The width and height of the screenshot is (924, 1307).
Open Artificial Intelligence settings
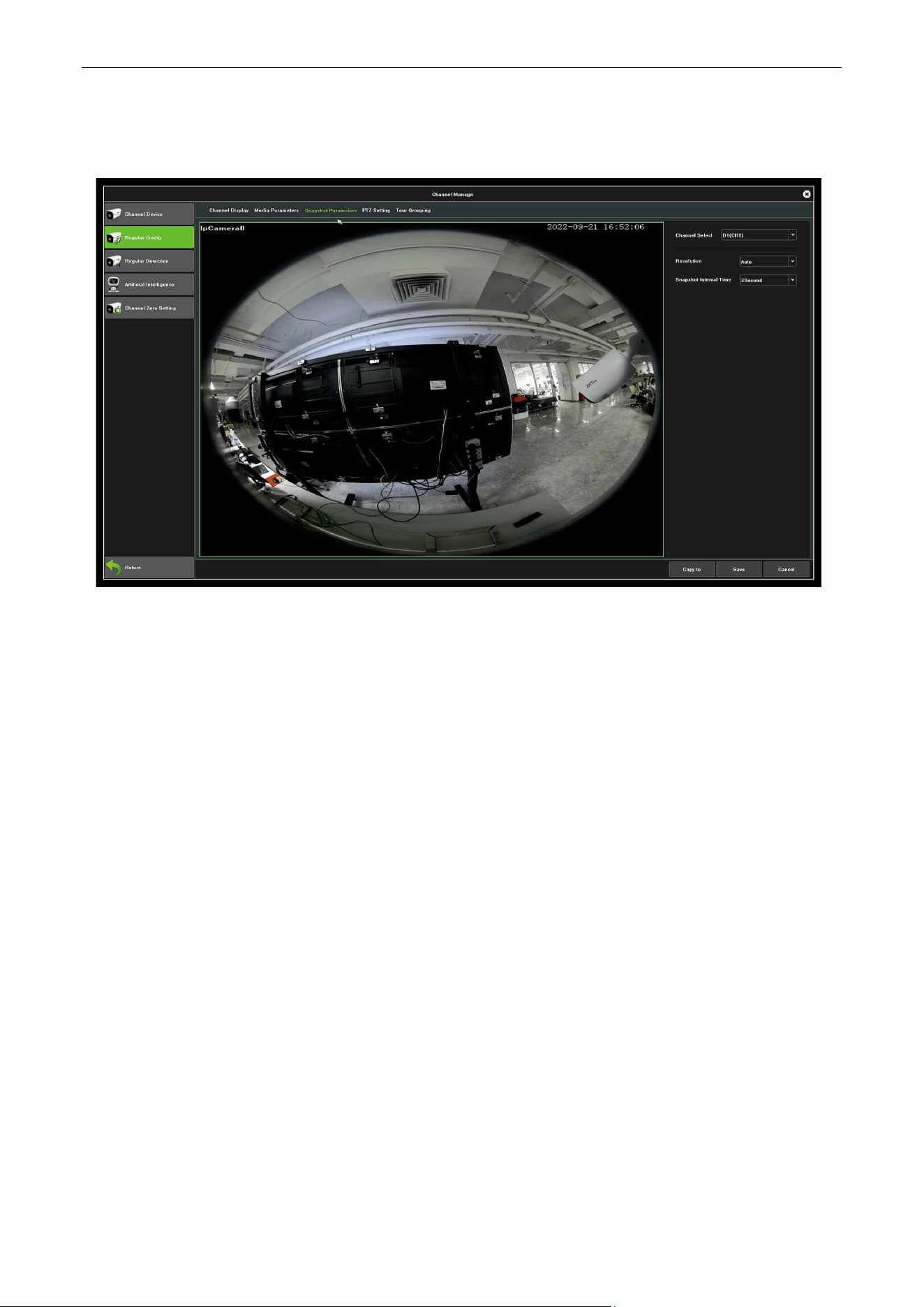point(149,284)
